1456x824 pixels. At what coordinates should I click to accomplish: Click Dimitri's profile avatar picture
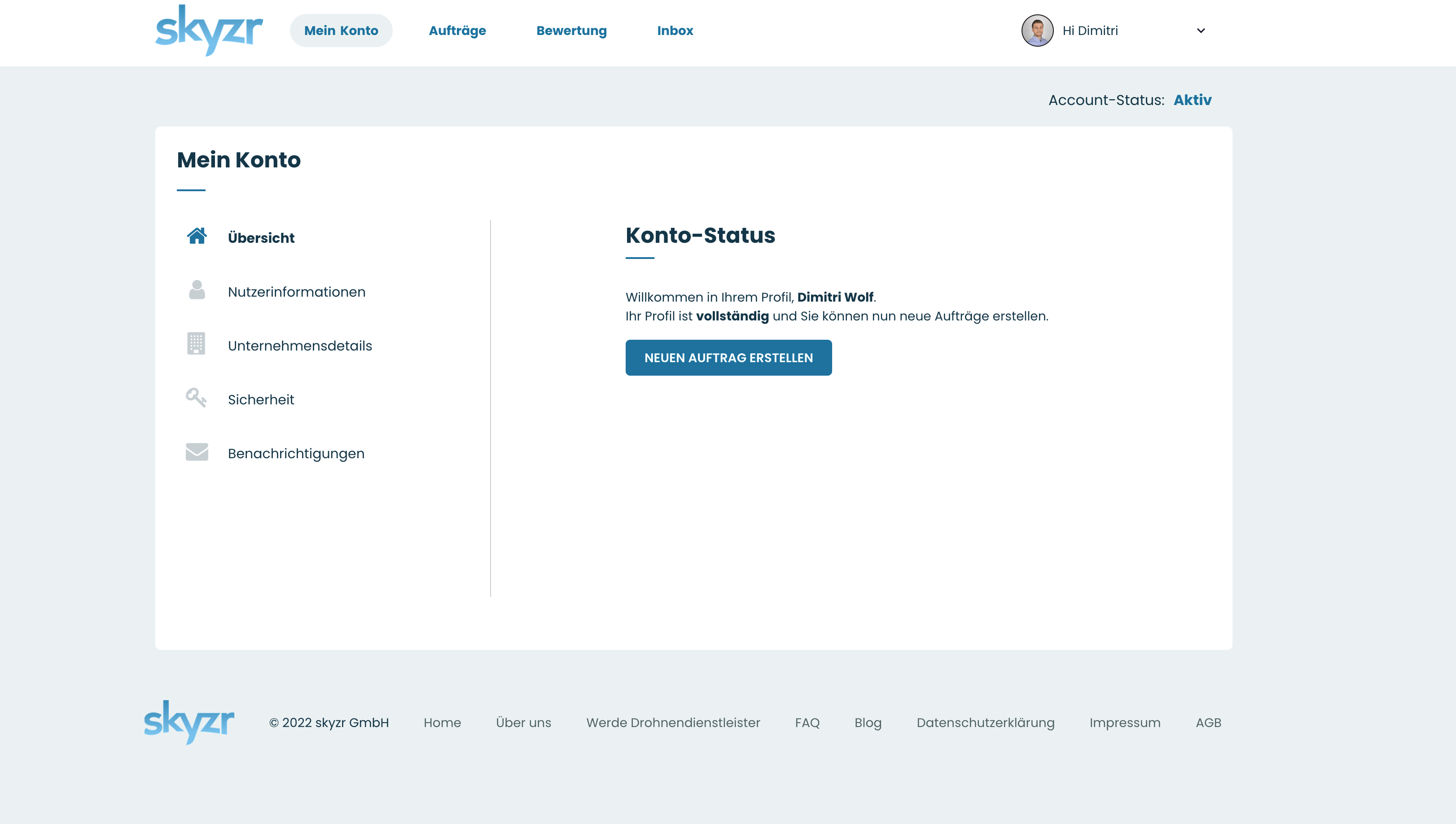click(x=1037, y=31)
